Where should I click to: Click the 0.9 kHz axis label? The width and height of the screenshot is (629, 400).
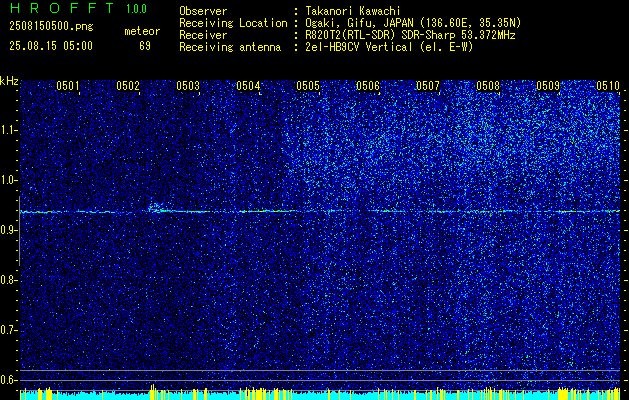(8, 230)
